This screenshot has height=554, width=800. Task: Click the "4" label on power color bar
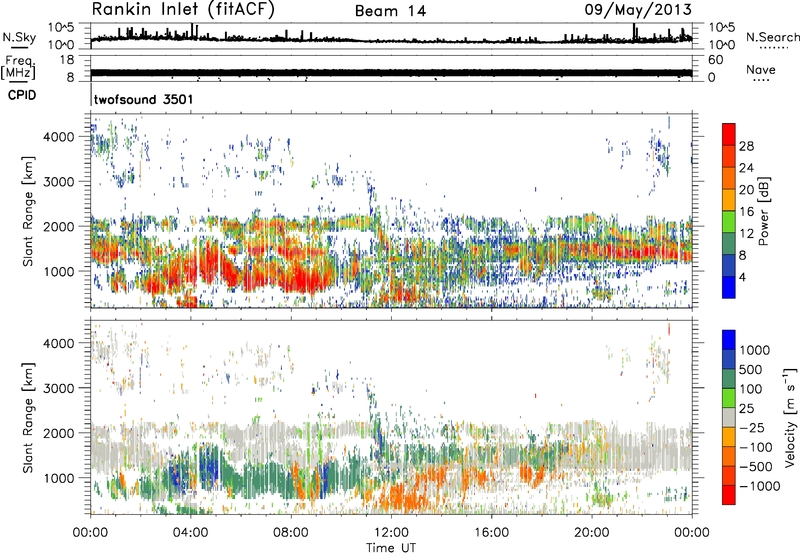[x=743, y=278]
